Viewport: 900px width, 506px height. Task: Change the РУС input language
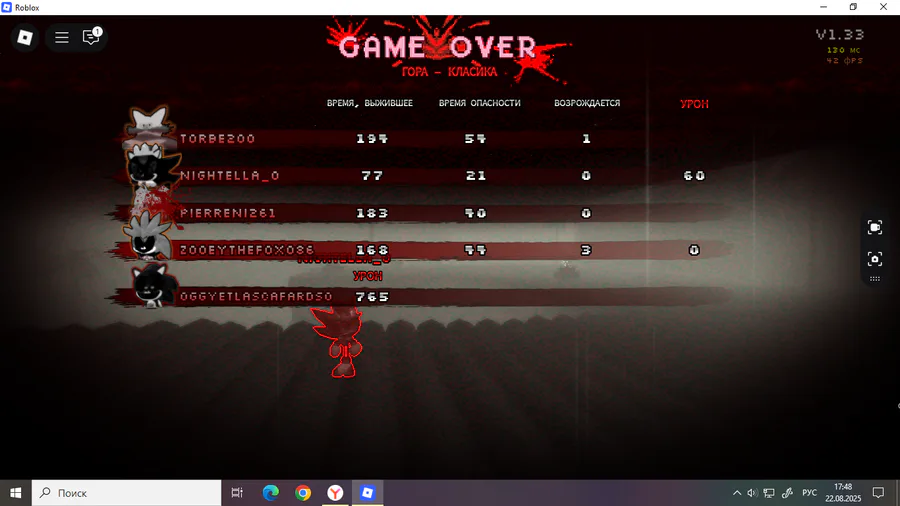(x=809, y=493)
